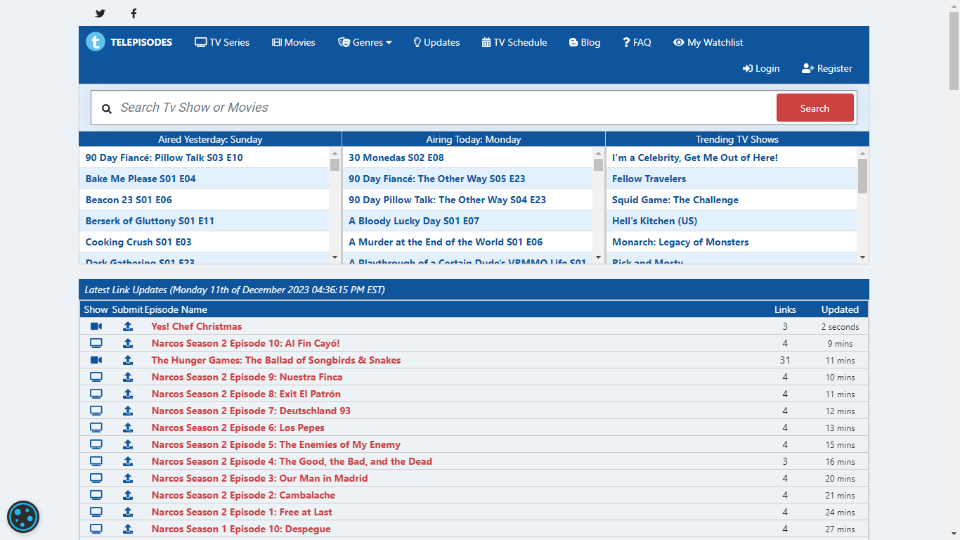Viewport: 960px width, 540px height.
Task: Click the floating cookie settings icon
Action: 23,517
